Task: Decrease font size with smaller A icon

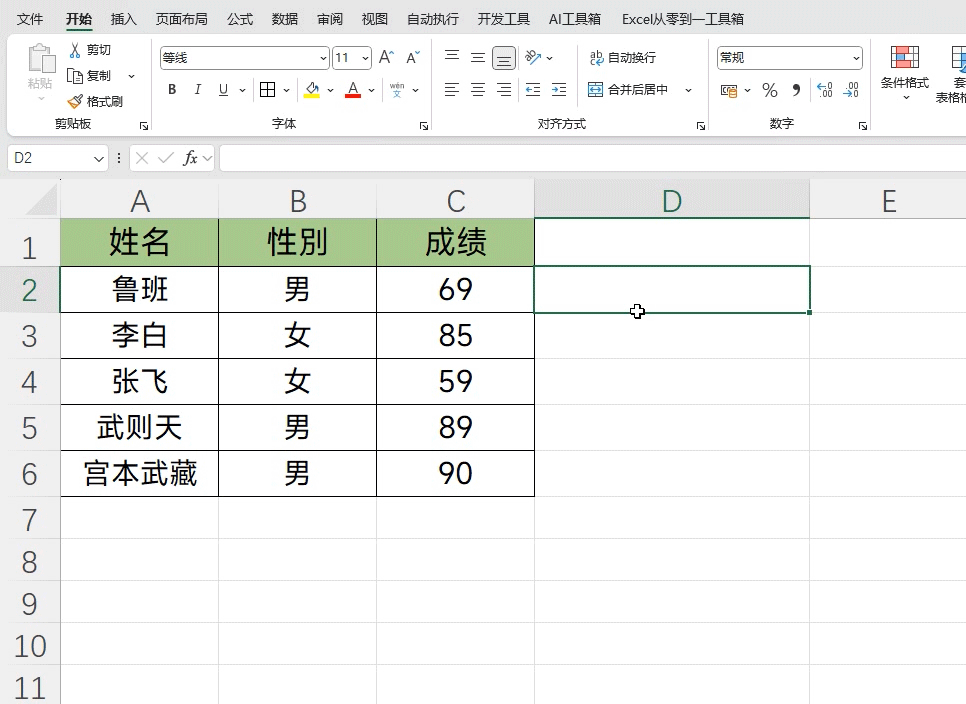Action: coord(413,57)
